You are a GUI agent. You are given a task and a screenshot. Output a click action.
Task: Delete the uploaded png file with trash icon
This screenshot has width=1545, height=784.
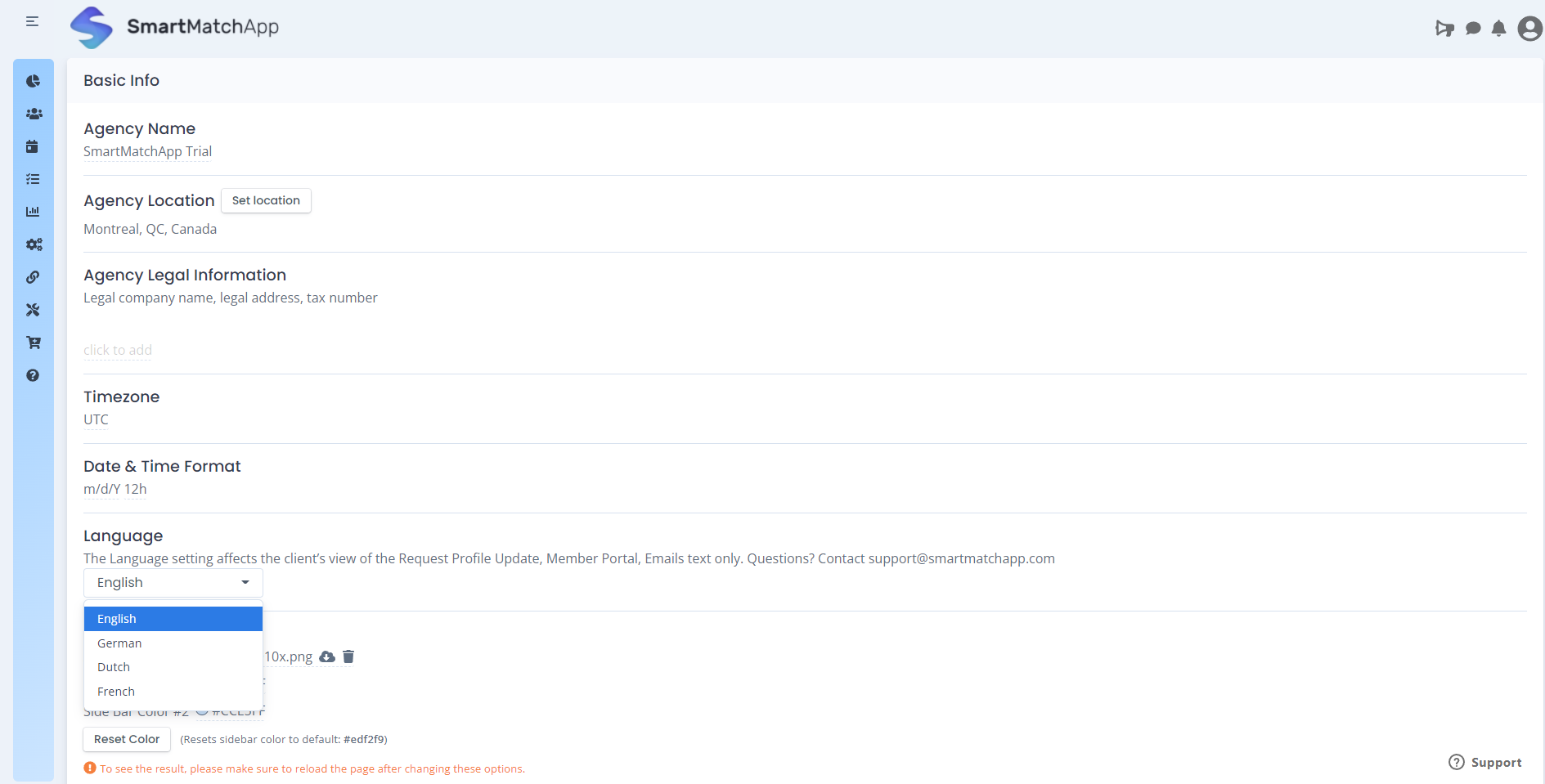pyautogui.click(x=348, y=656)
